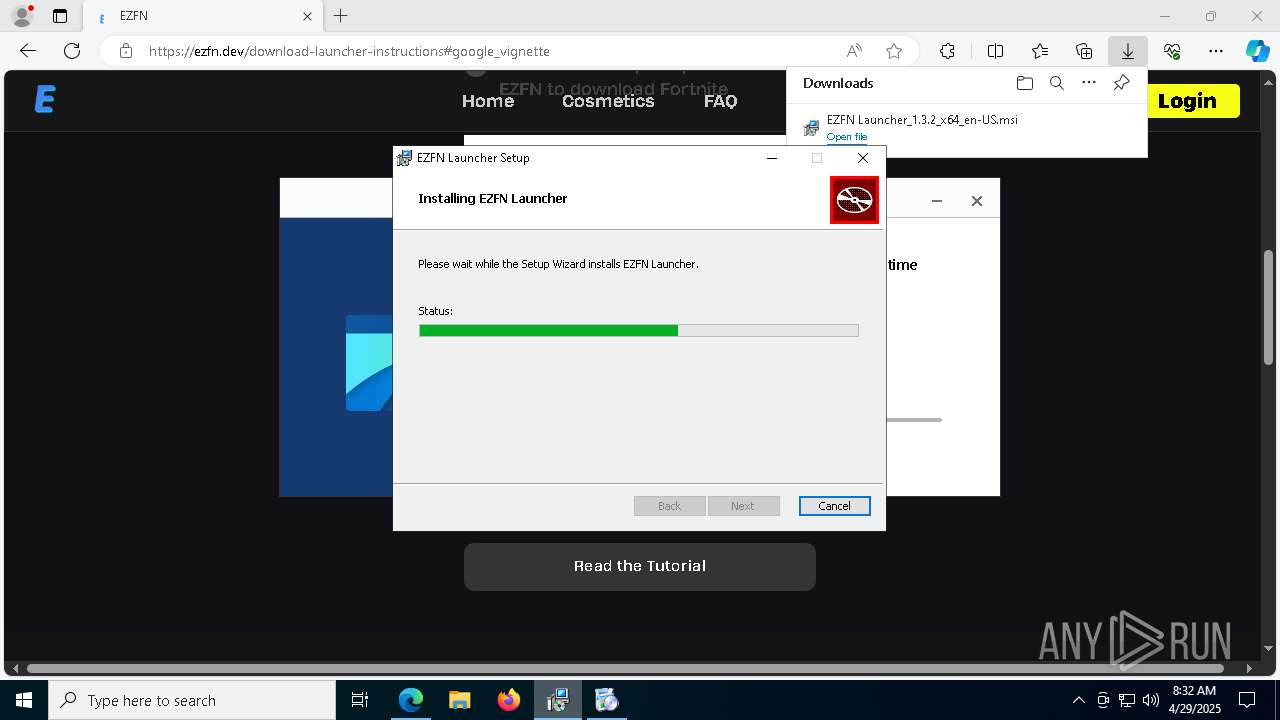1280x720 pixels.
Task: Click the installer progress bar
Action: 638,330
